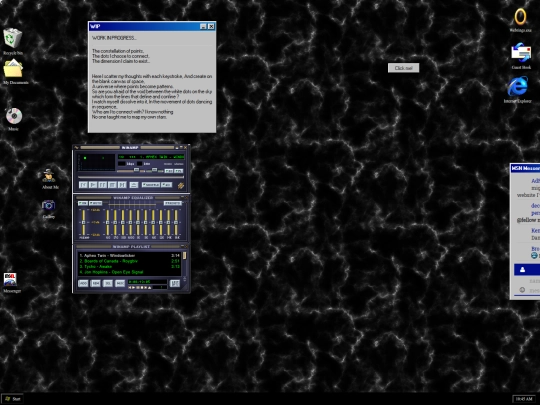Select Tycho - Awake in playlist
This screenshot has width=540, height=405.
click(129, 267)
